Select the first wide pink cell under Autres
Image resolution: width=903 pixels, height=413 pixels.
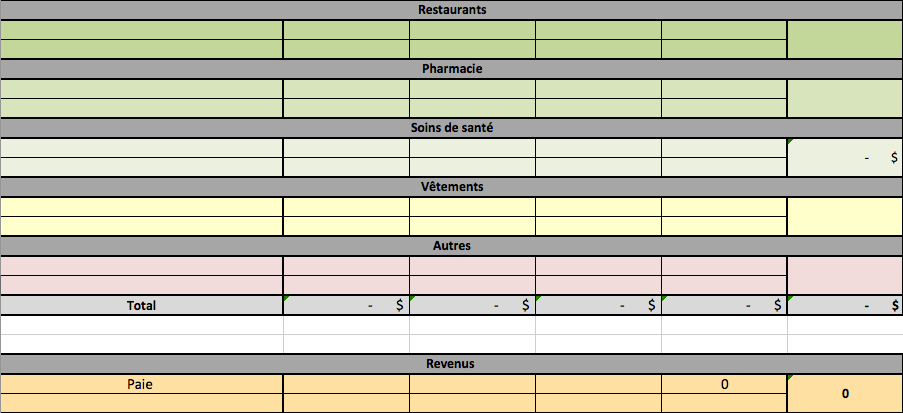[141, 266]
